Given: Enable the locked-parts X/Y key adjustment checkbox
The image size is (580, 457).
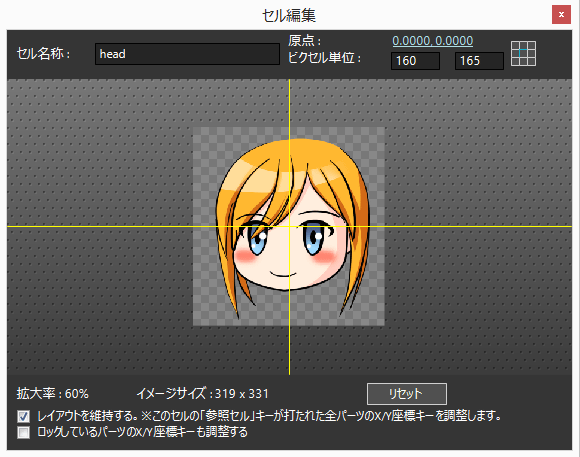Looking at the screenshot, I should click(23, 432).
